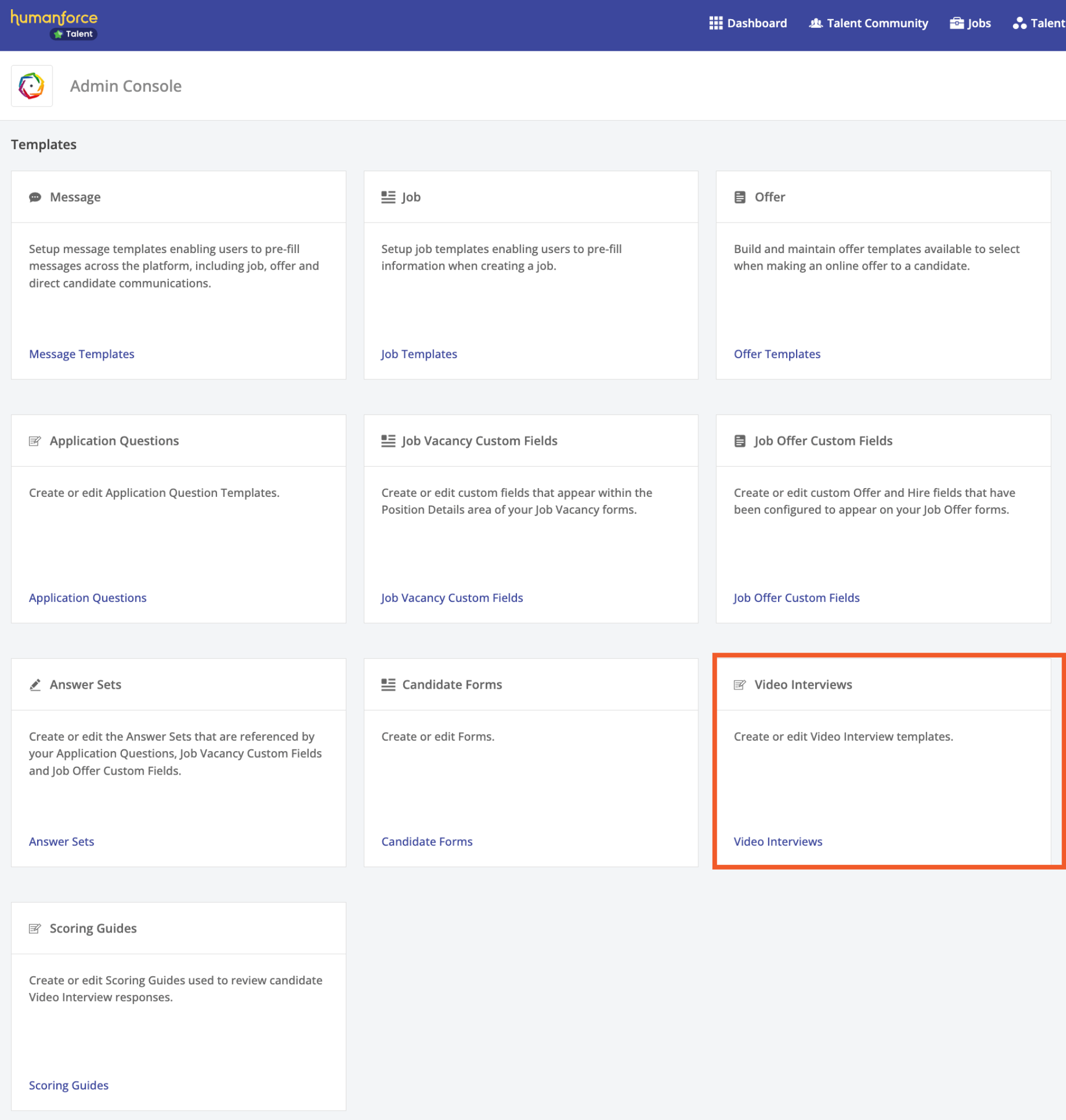1066x1120 pixels.
Task: Click the Admin Console page title
Action: (x=126, y=86)
